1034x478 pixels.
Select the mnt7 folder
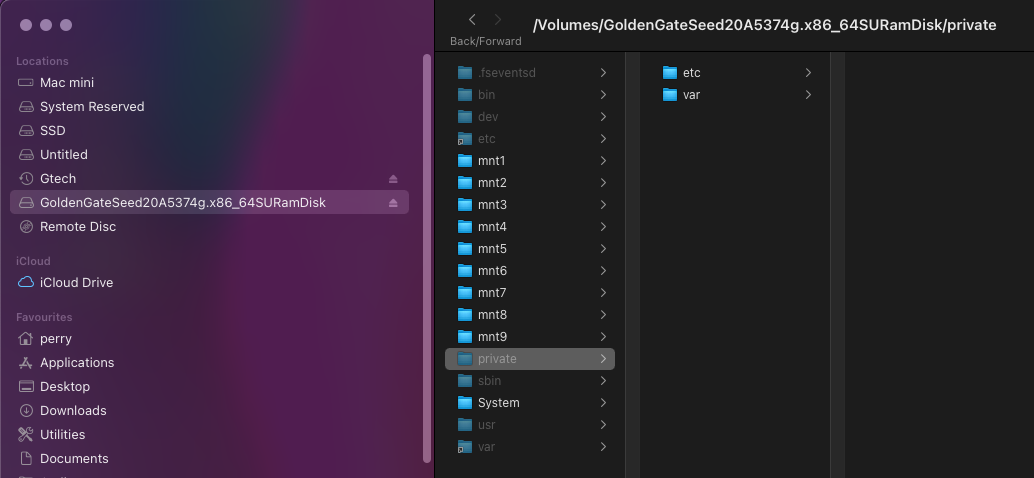pos(530,293)
